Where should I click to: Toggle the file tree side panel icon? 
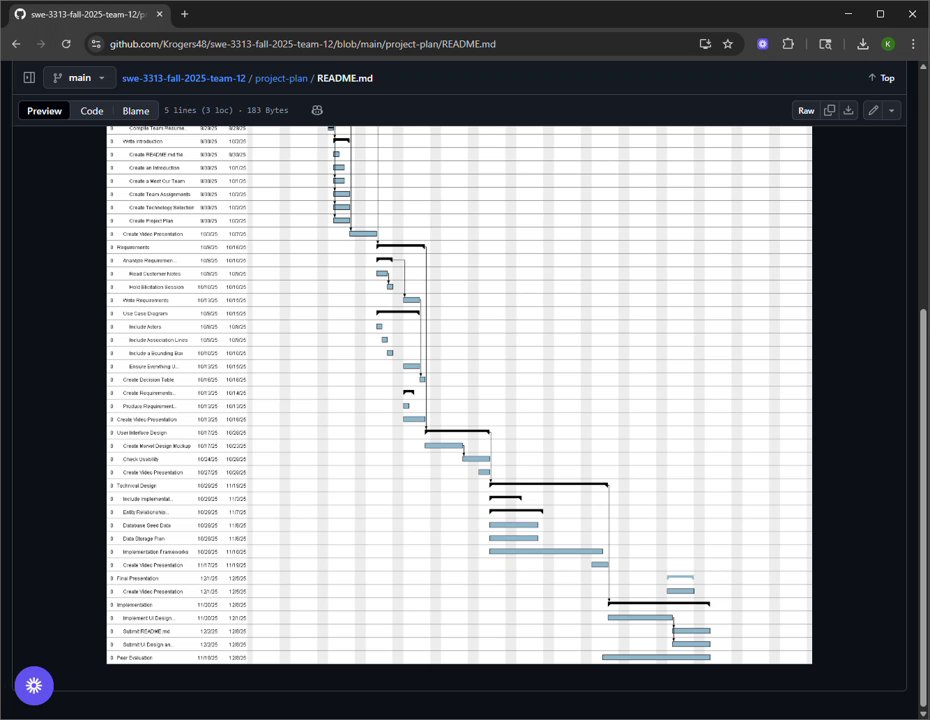(x=29, y=78)
